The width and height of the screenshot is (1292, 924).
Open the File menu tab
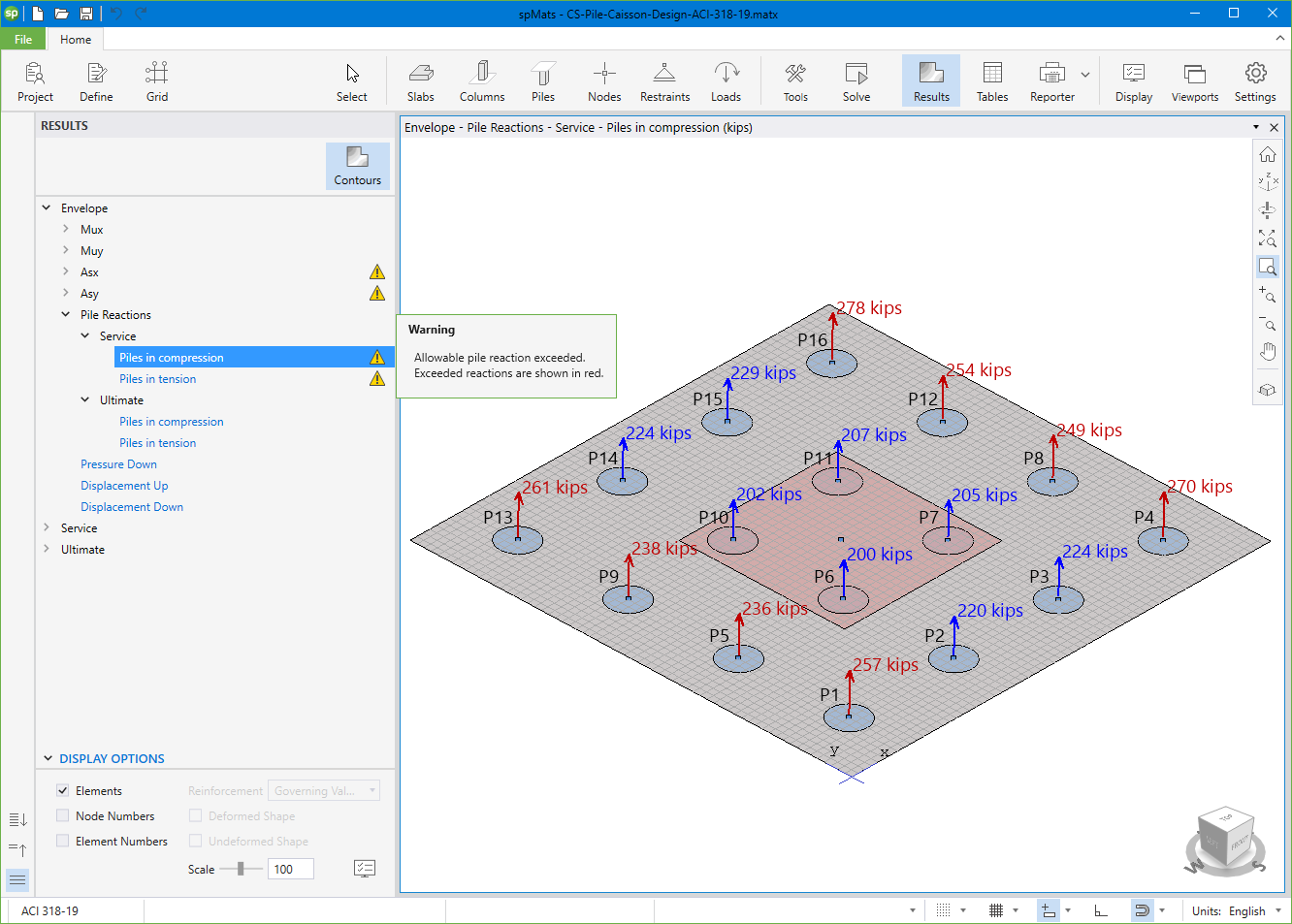click(23, 40)
